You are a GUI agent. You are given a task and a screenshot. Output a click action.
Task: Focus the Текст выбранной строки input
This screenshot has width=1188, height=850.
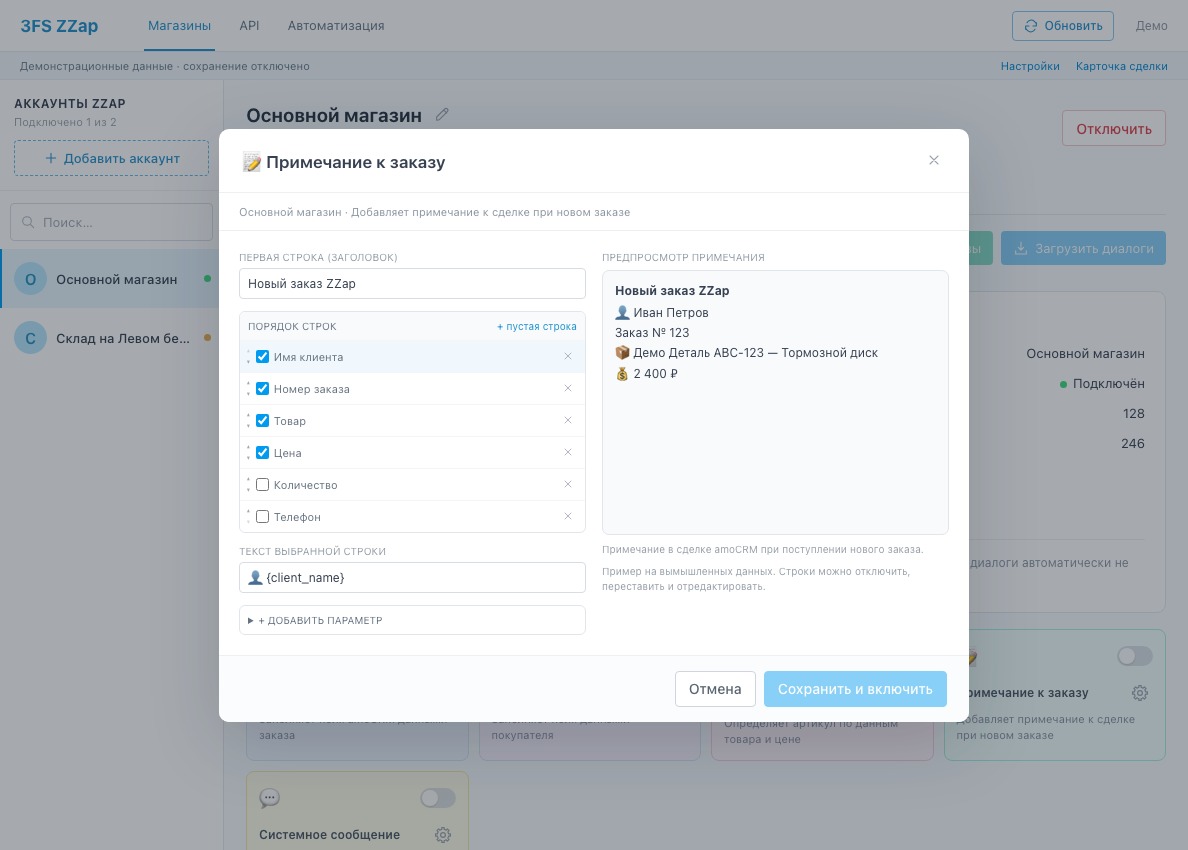tap(412, 577)
